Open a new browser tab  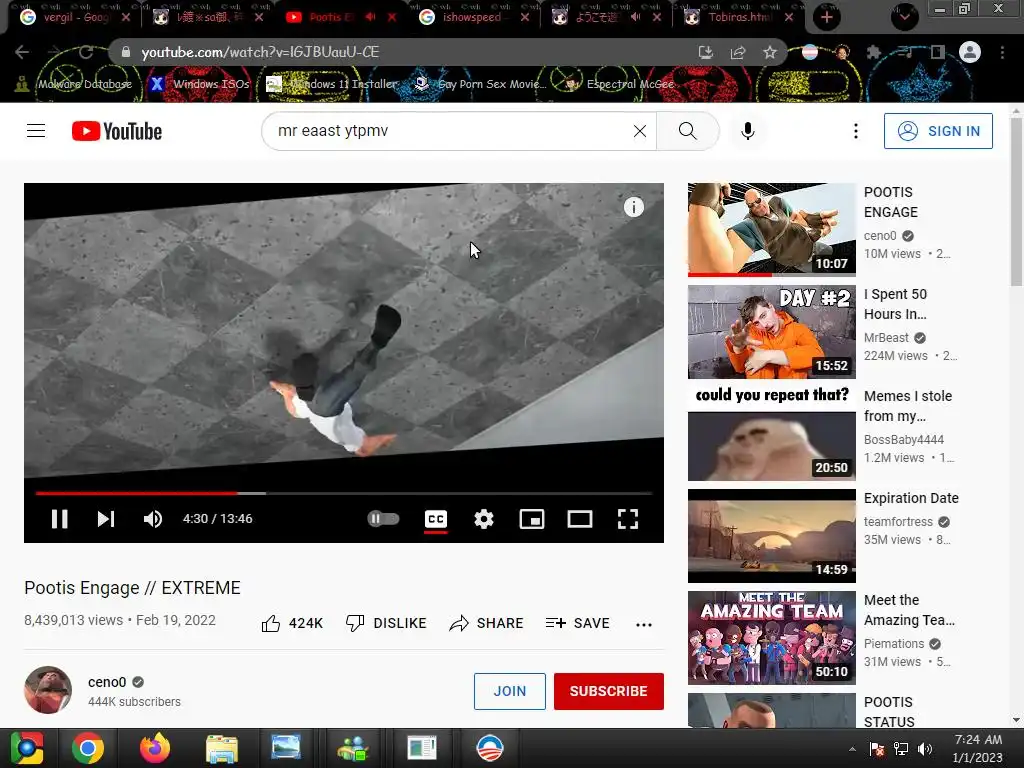[827, 18]
